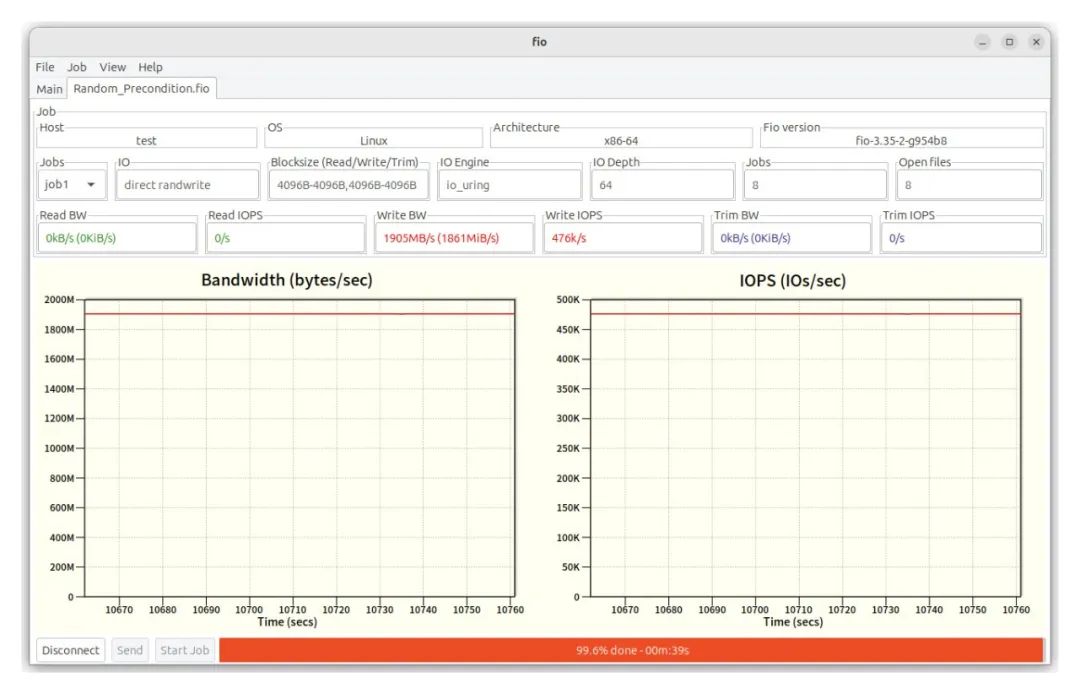1080x694 pixels.
Task: Click the IO Engine field 'io_uring'
Action: click(510, 185)
